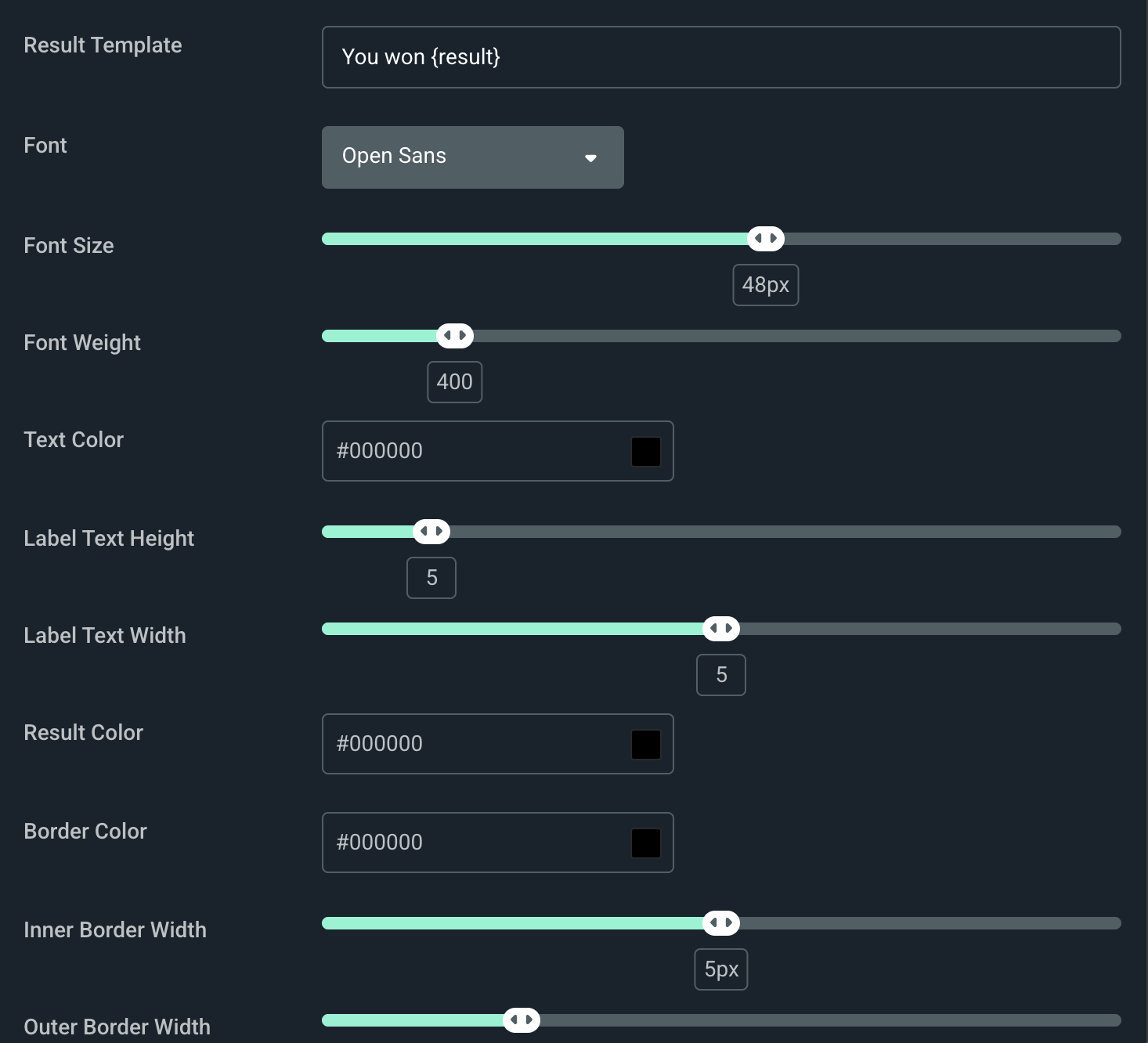Click the Label Text Width slider handle
Image resolution: width=1148 pixels, height=1043 pixels.
720,628
